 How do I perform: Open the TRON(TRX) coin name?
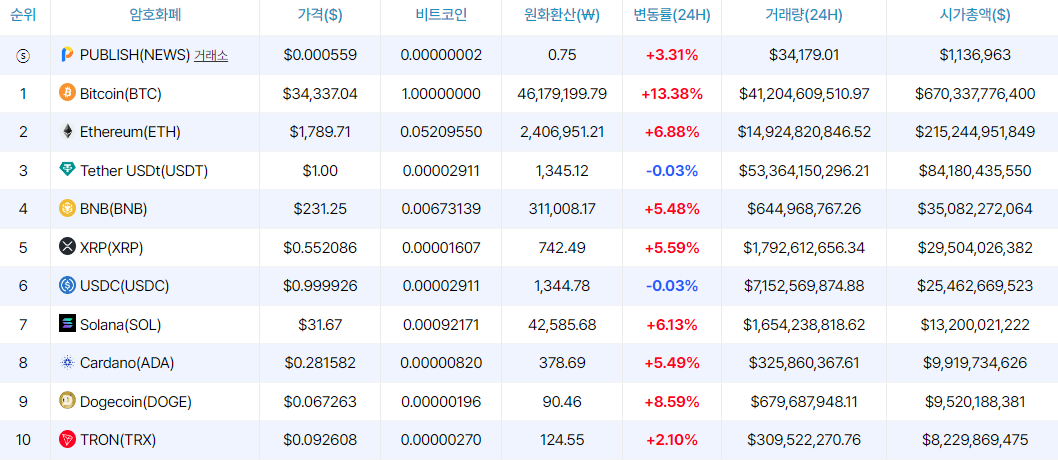(118, 440)
